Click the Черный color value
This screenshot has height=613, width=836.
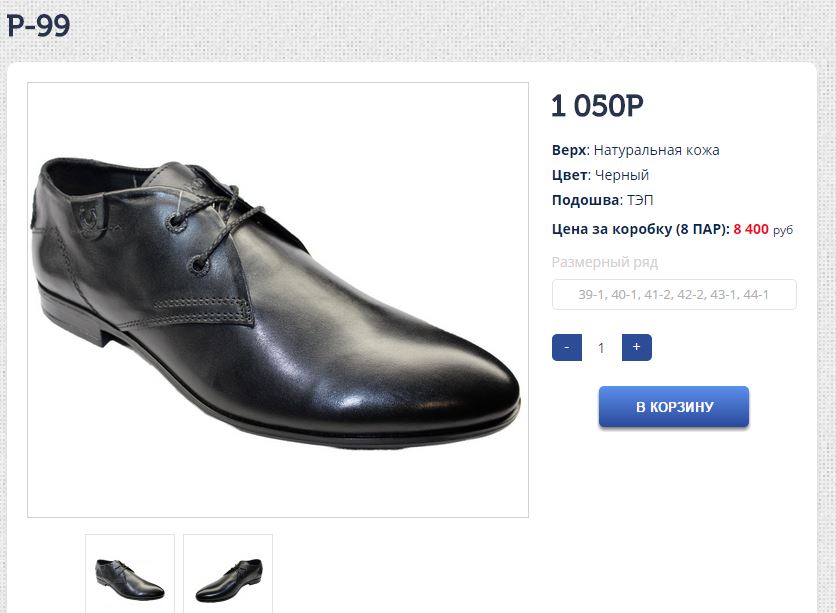click(x=622, y=175)
